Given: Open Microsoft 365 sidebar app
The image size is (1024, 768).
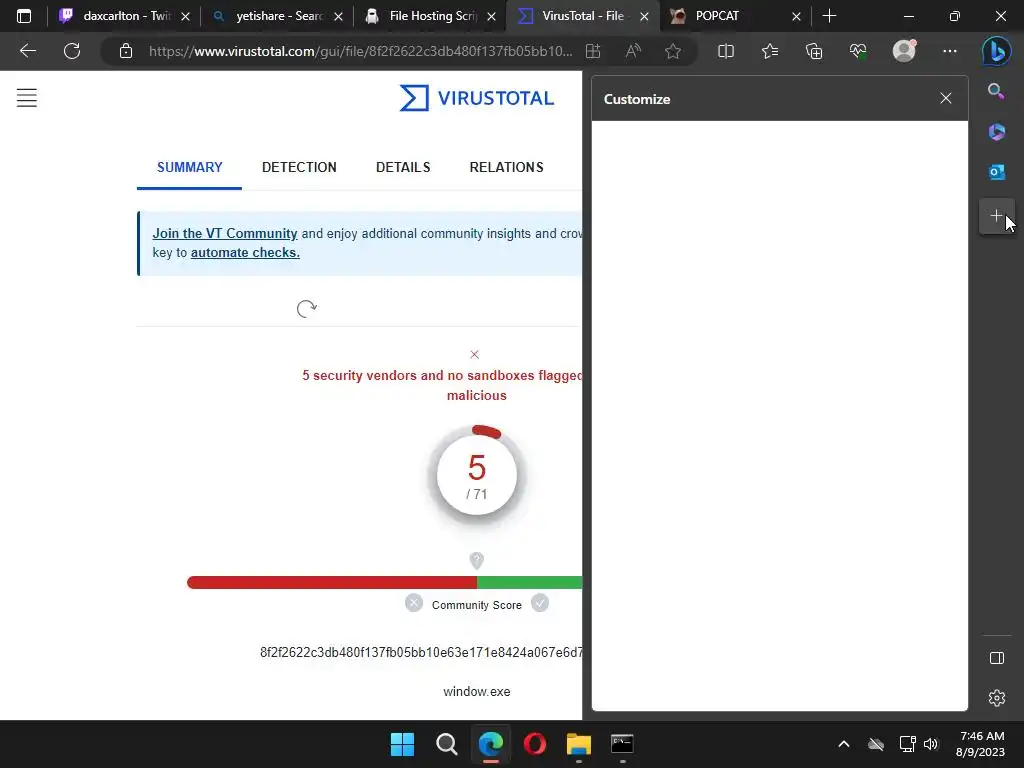Looking at the screenshot, I should pyautogui.click(x=997, y=132).
